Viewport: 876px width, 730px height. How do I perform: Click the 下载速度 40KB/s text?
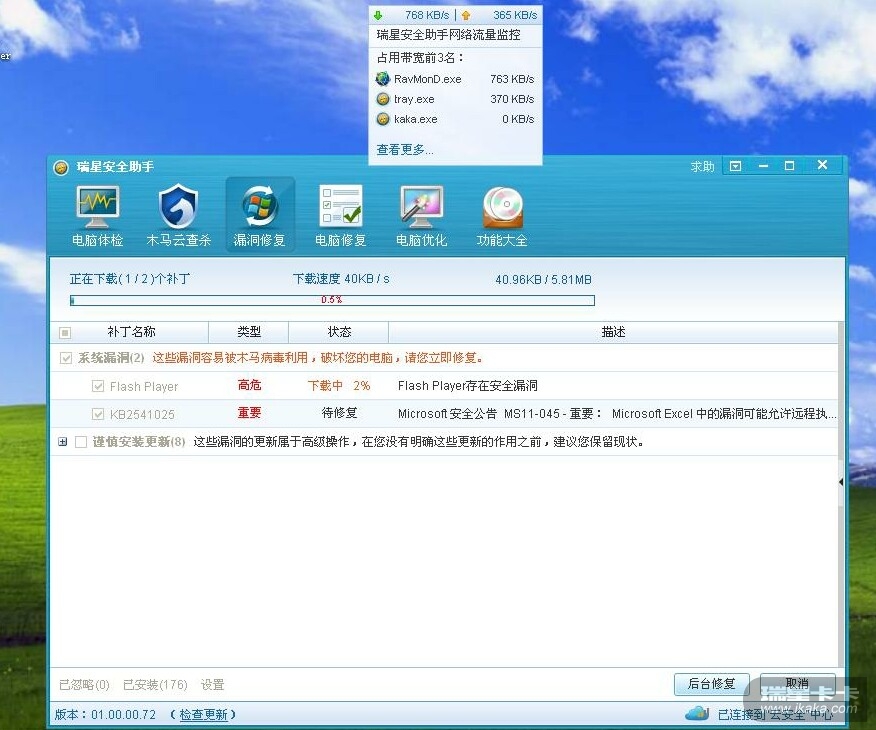click(341, 279)
